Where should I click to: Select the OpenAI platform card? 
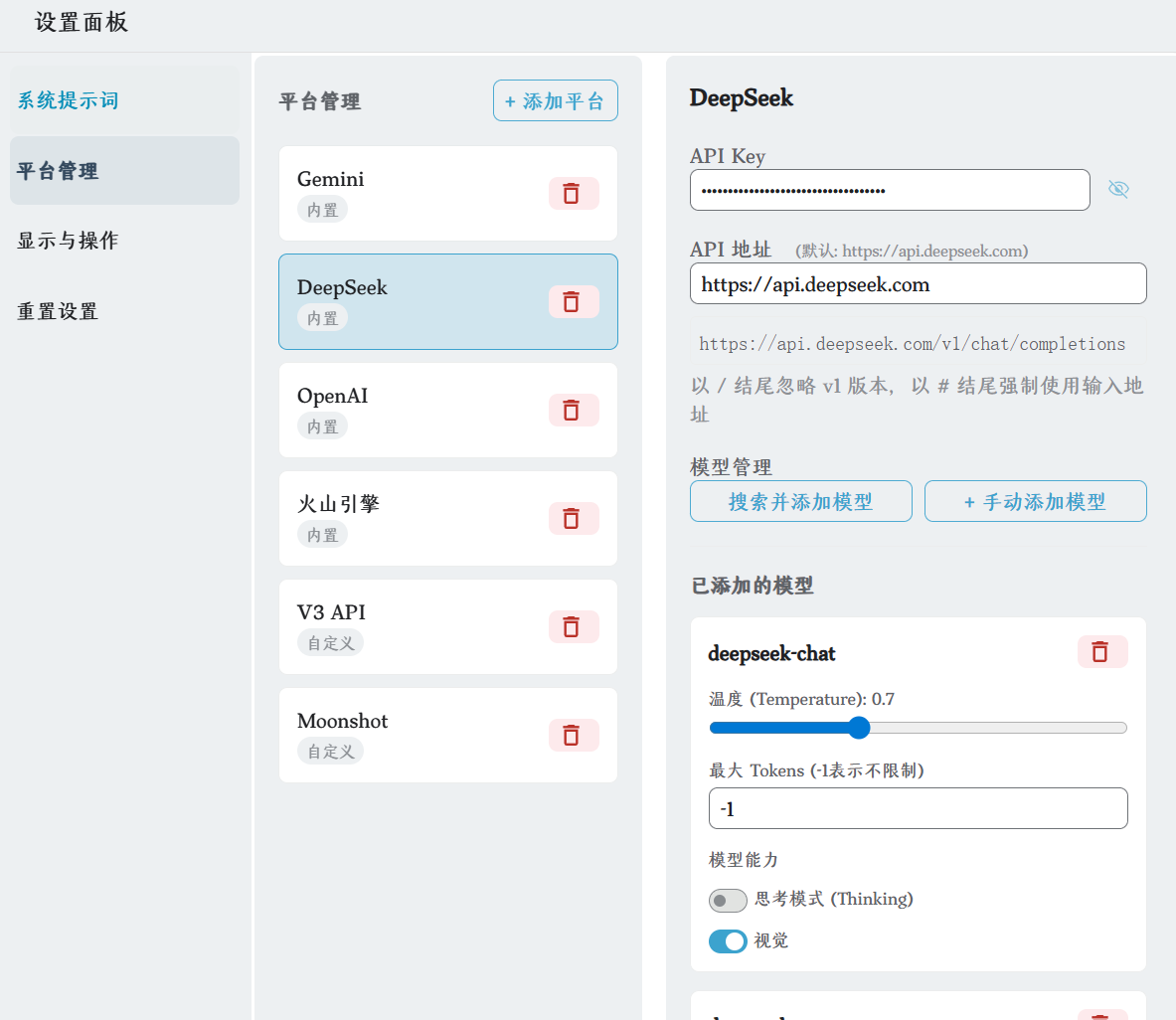(x=447, y=411)
